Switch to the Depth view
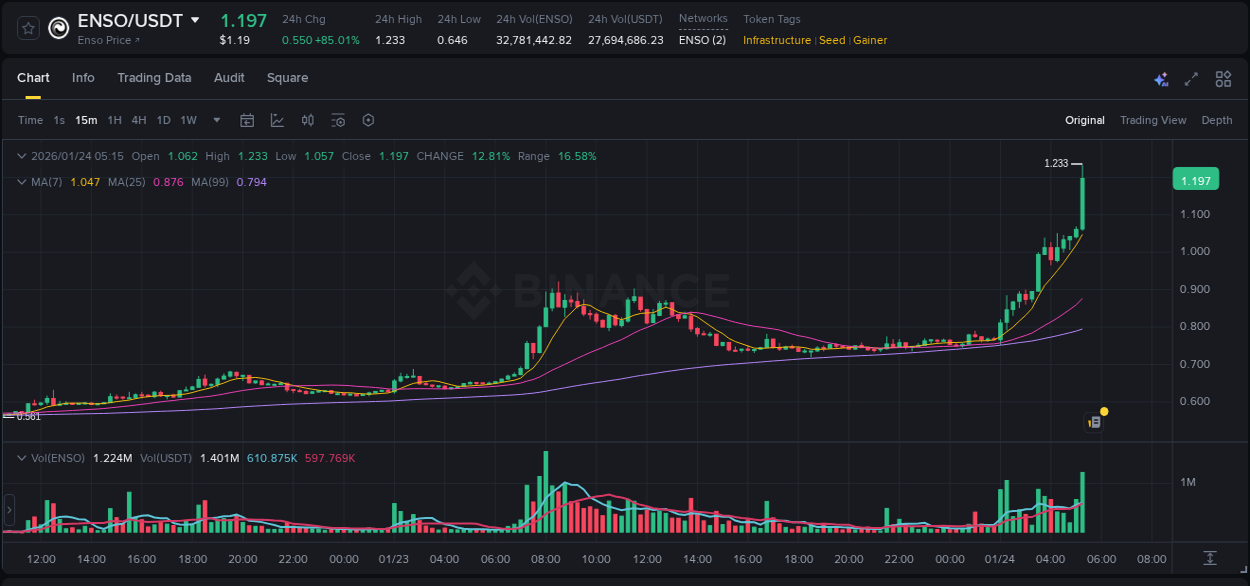The image size is (1250, 586). (x=1216, y=120)
